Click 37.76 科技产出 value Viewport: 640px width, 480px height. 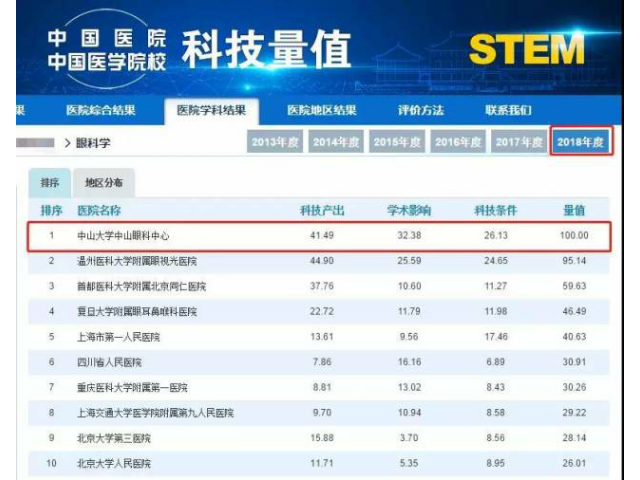[322, 286]
